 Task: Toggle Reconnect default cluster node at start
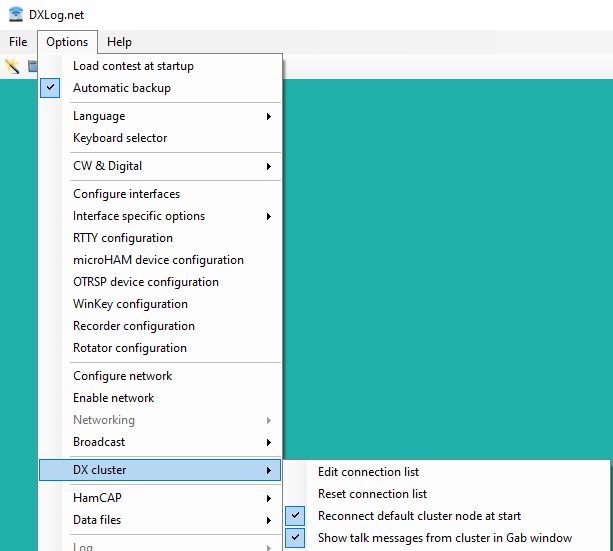[x=446, y=516]
